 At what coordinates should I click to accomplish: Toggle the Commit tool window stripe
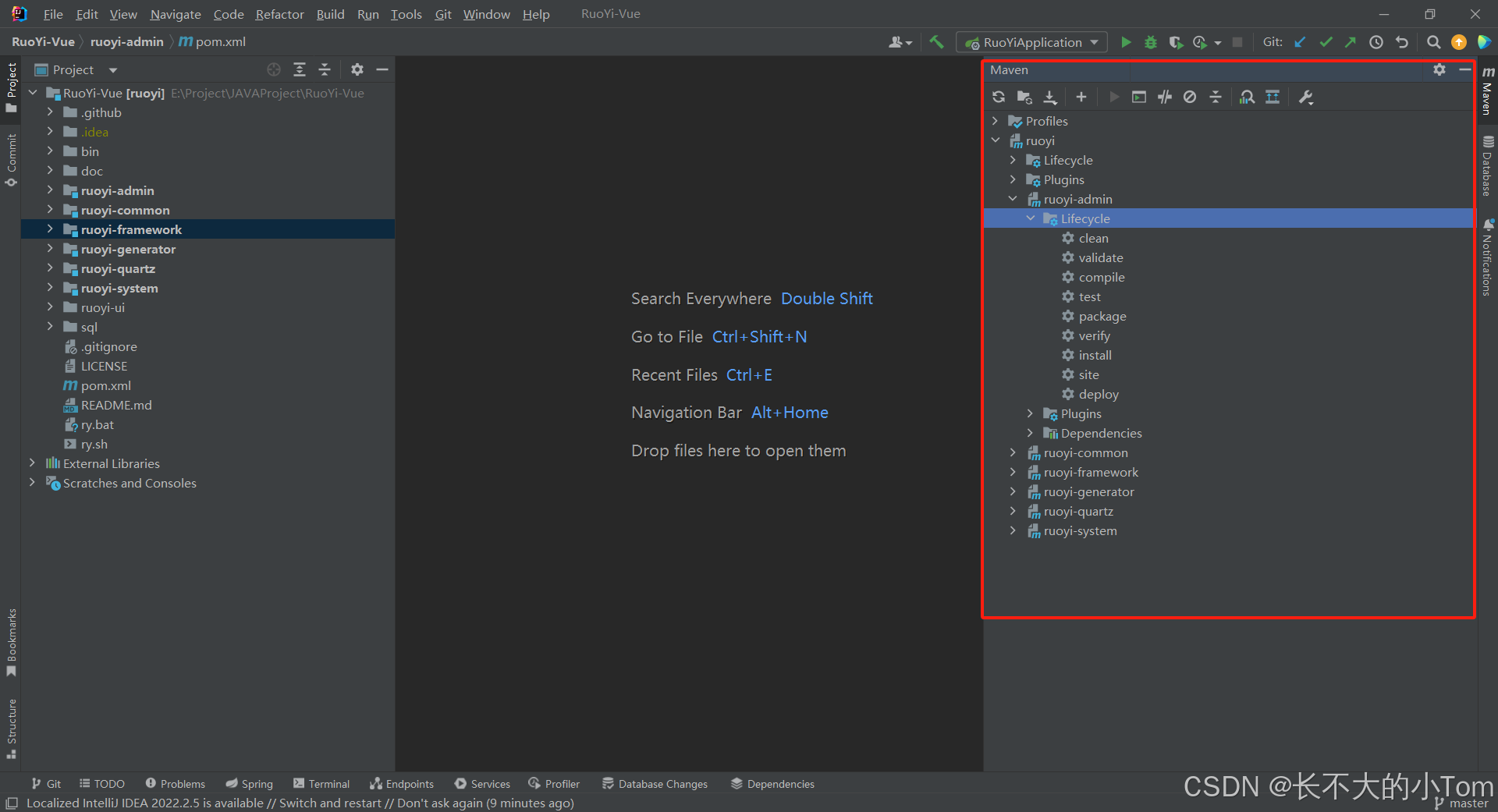[x=11, y=160]
